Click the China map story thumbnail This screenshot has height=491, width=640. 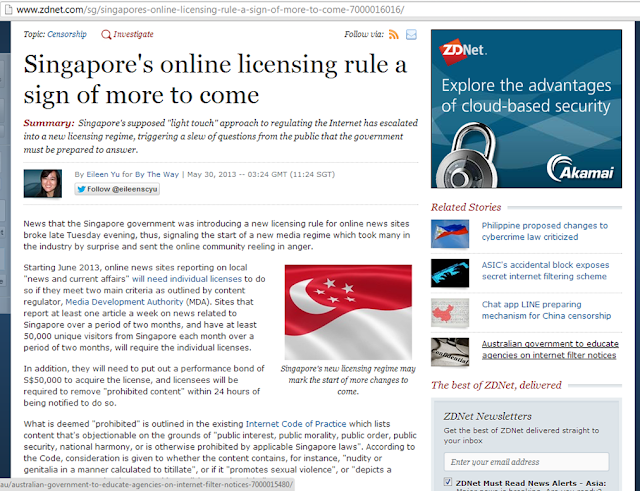[x=450, y=313]
